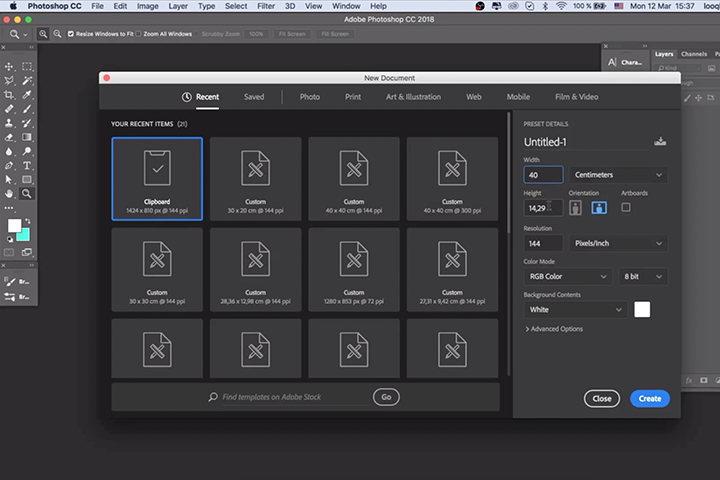Select the Type tool
This screenshot has width=720, height=480.
click(x=27, y=165)
